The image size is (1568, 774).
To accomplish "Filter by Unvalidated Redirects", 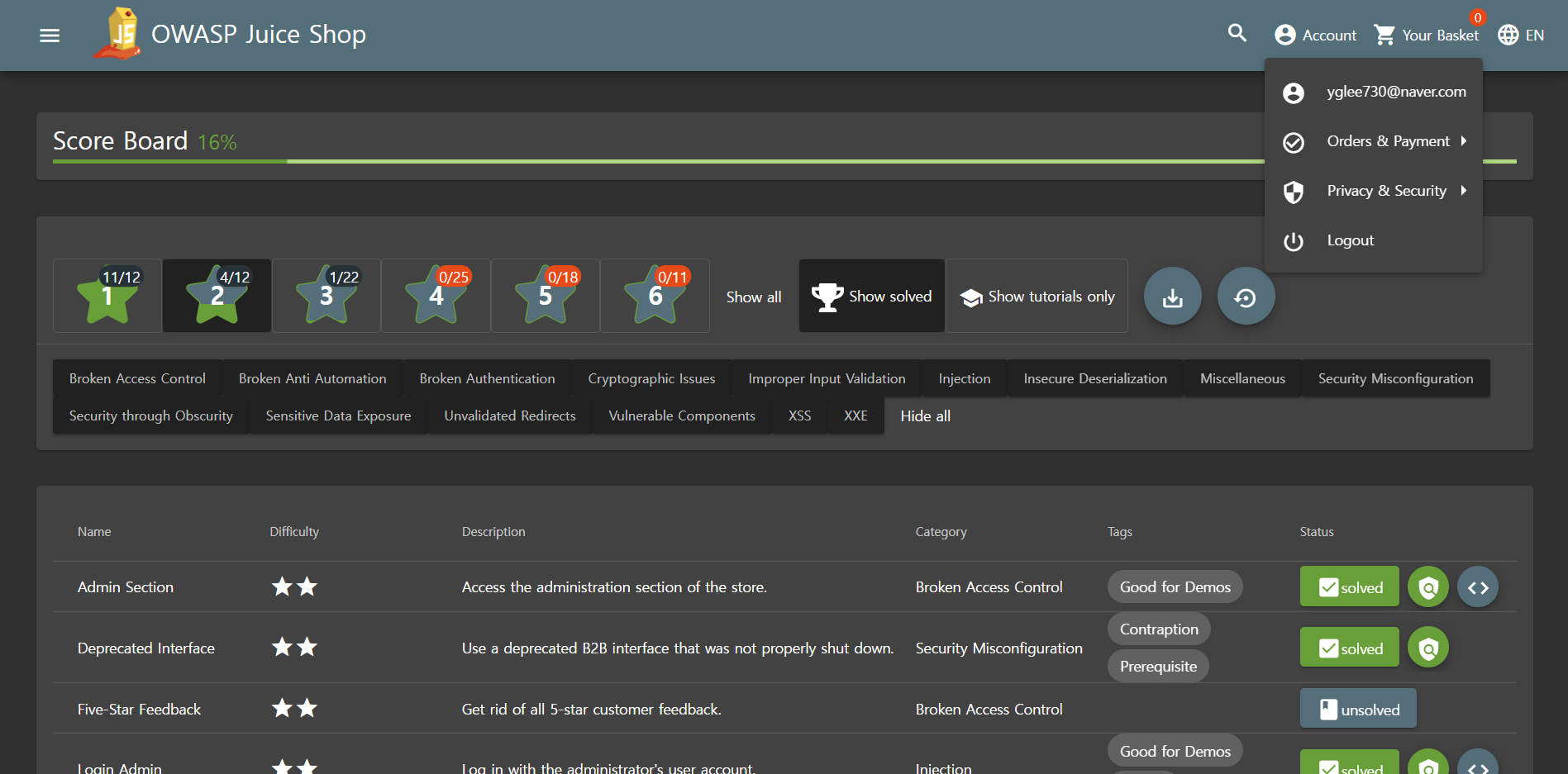I will [x=510, y=415].
